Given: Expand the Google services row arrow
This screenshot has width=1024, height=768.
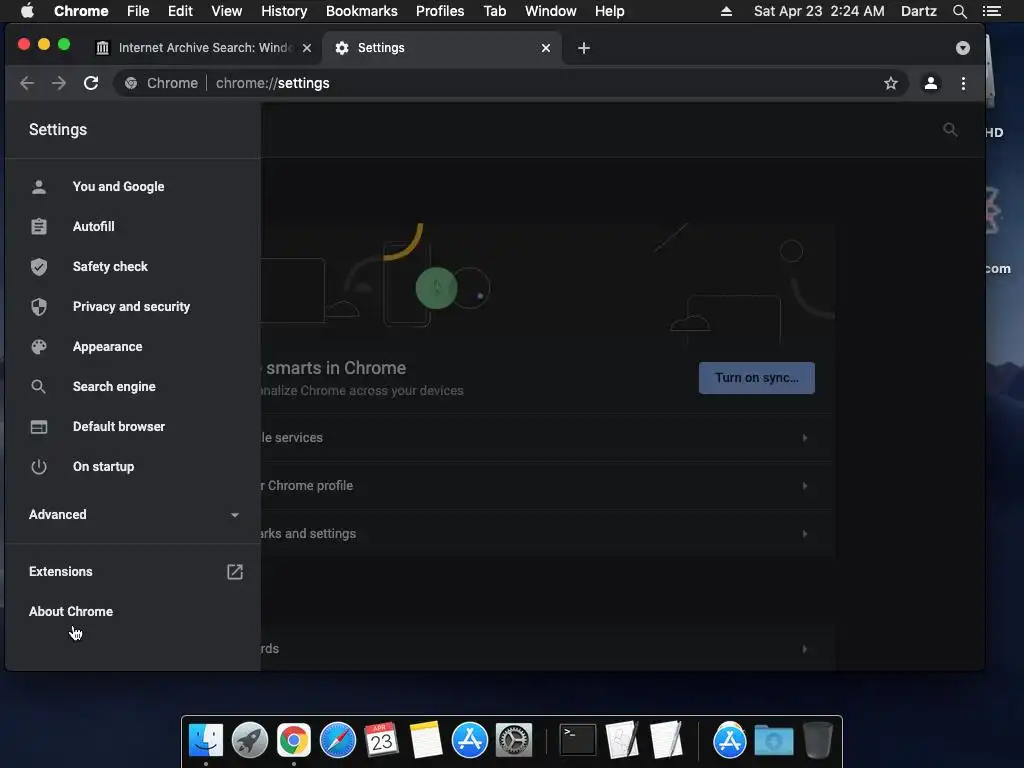Looking at the screenshot, I should pos(805,438).
